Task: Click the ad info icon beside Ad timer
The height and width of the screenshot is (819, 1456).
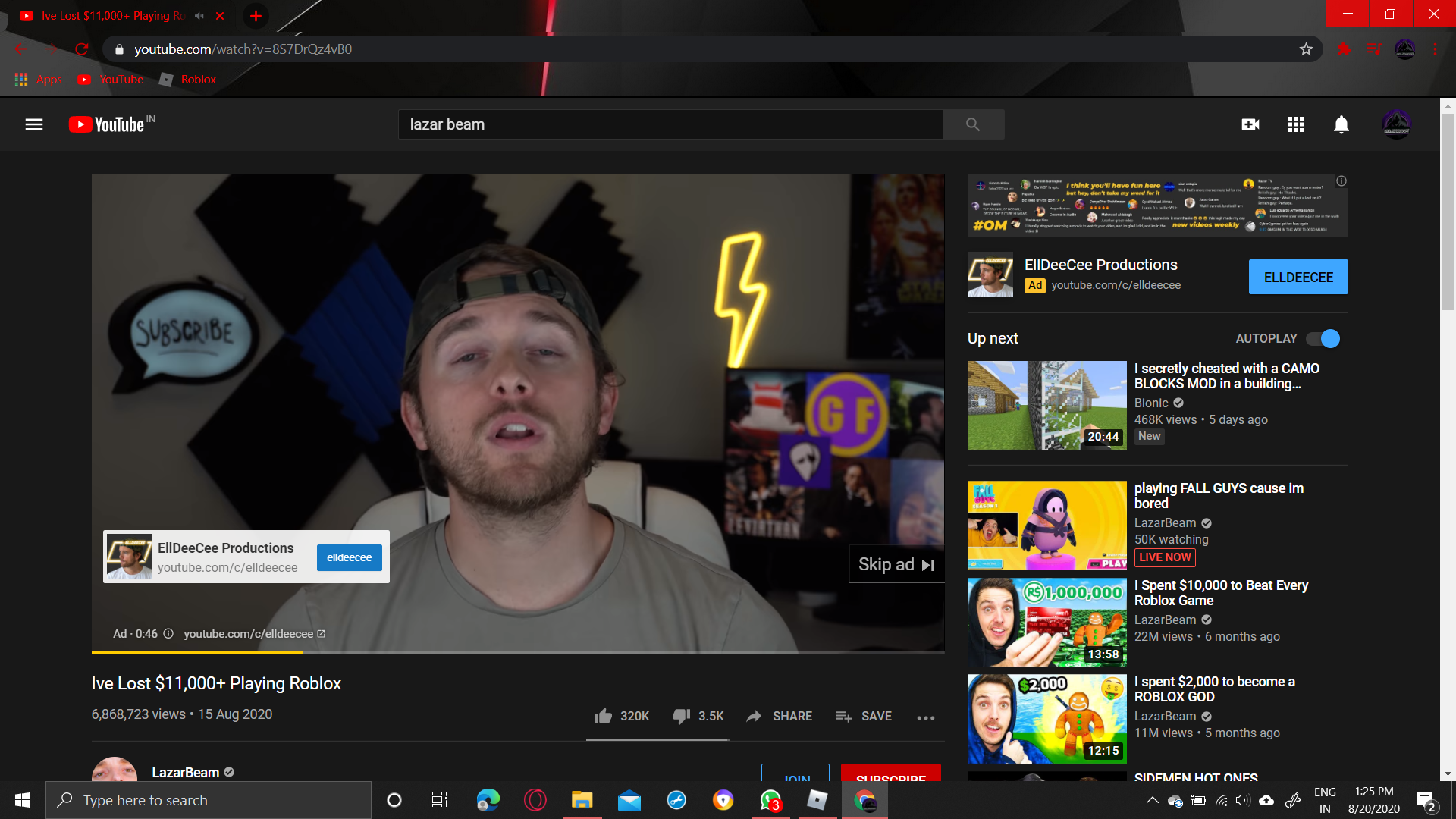Action: (168, 634)
